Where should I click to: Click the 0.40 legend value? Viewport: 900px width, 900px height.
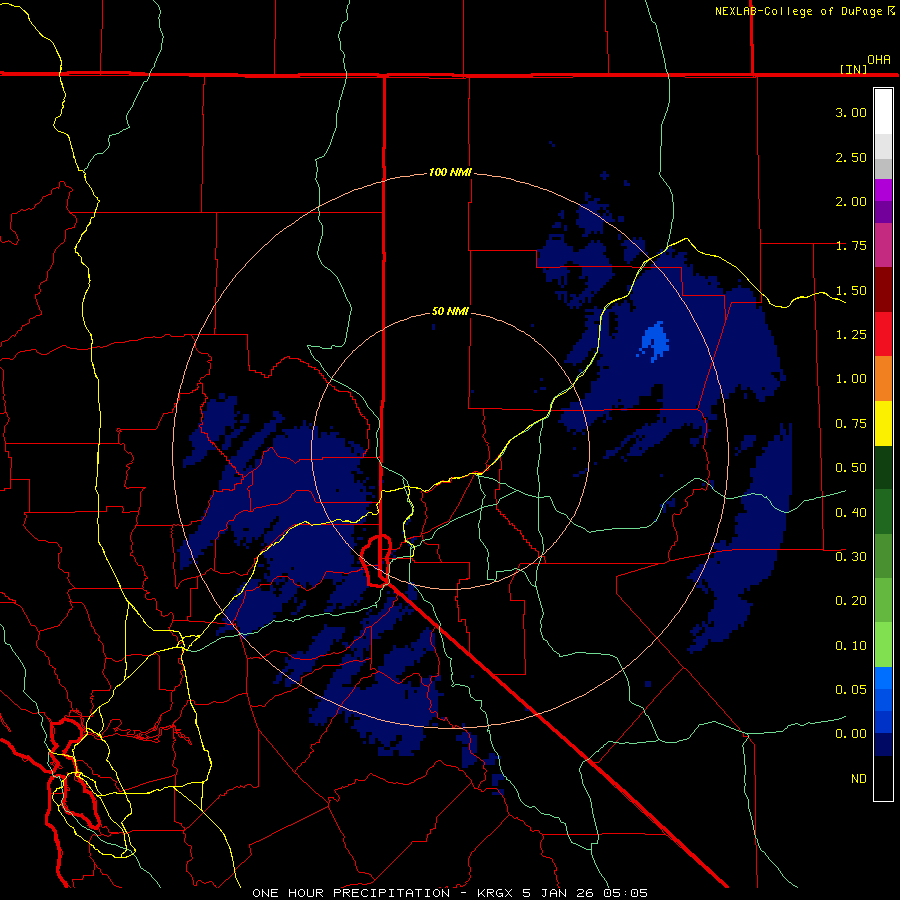pos(851,512)
